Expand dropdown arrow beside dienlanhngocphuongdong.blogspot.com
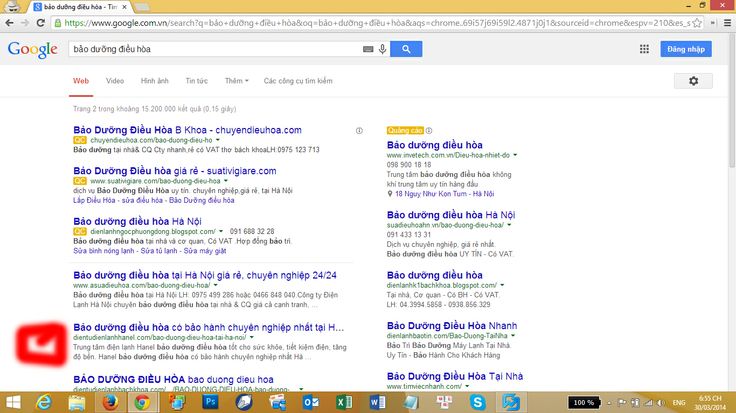This screenshot has height=413, width=736. 221,231
